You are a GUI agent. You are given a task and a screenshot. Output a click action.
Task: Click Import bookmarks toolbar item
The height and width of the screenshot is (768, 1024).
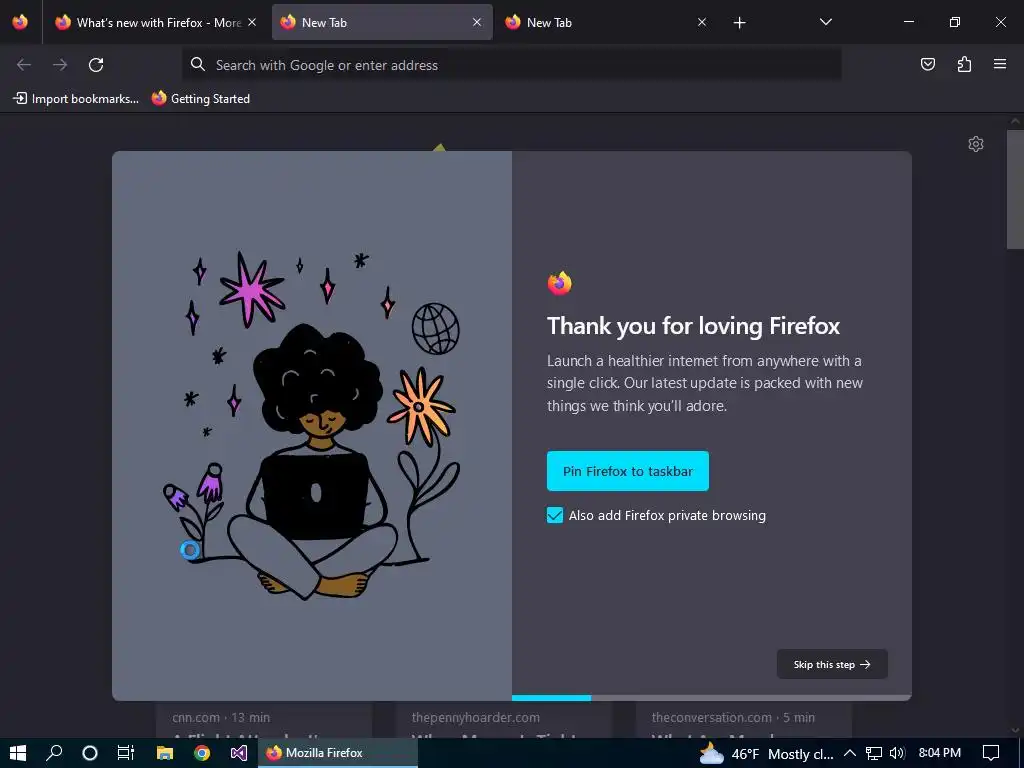(x=76, y=99)
